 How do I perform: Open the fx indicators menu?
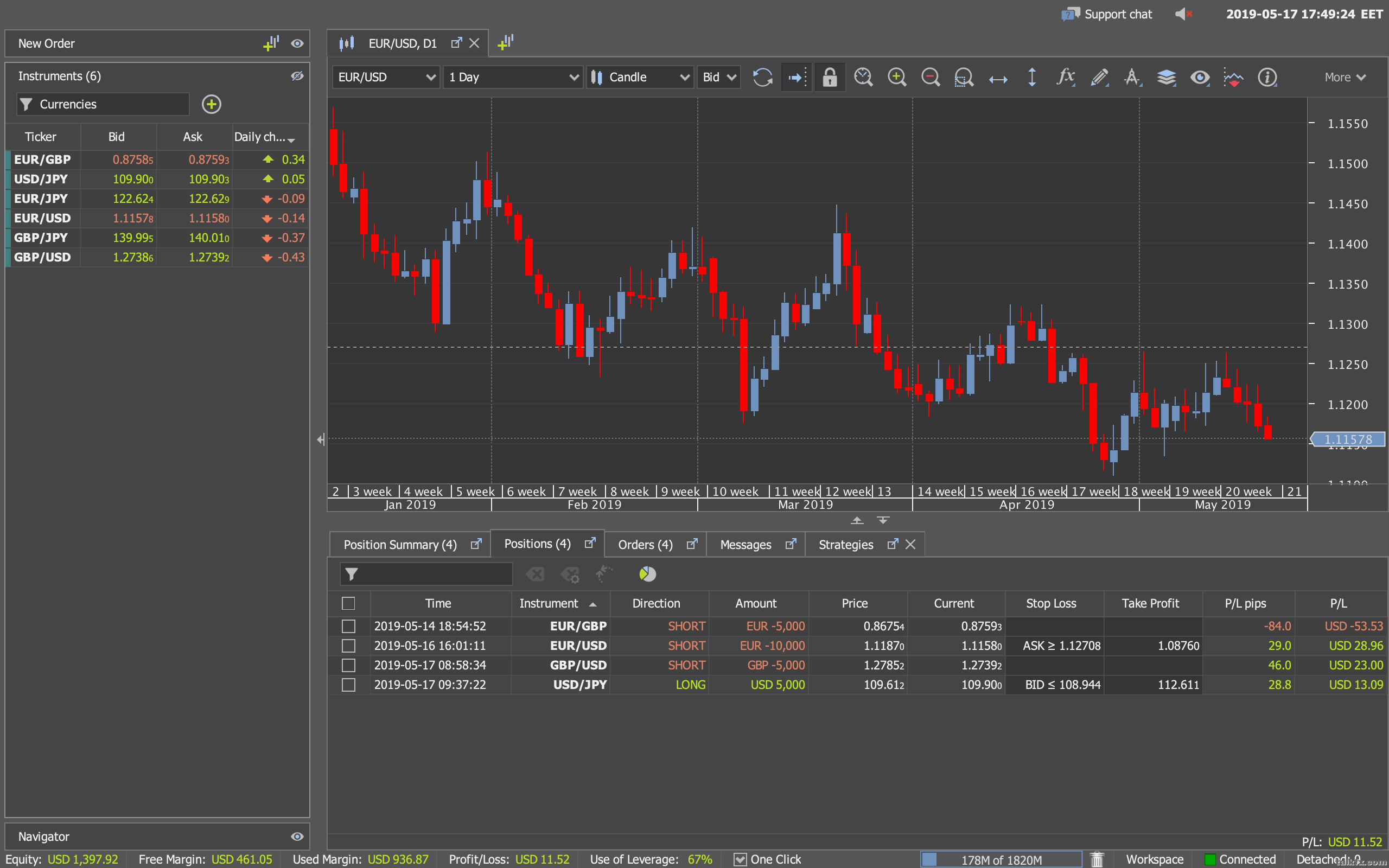[1065, 77]
